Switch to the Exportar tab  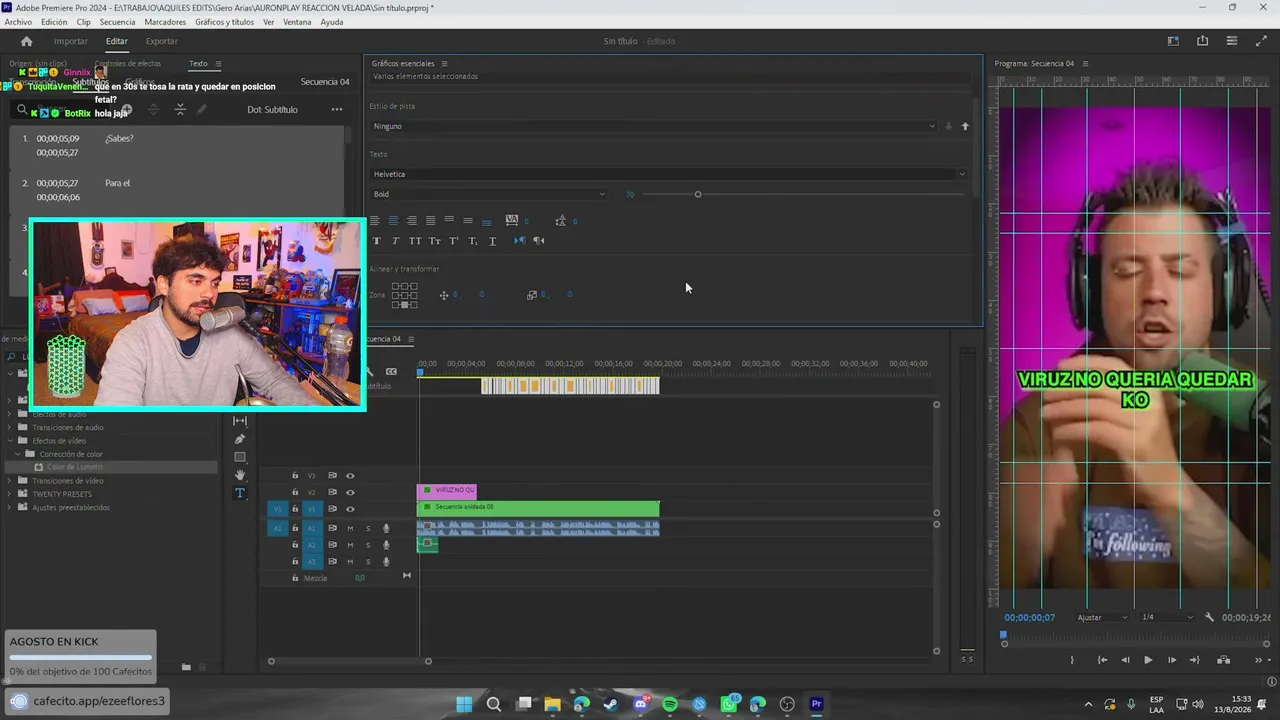[162, 41]
